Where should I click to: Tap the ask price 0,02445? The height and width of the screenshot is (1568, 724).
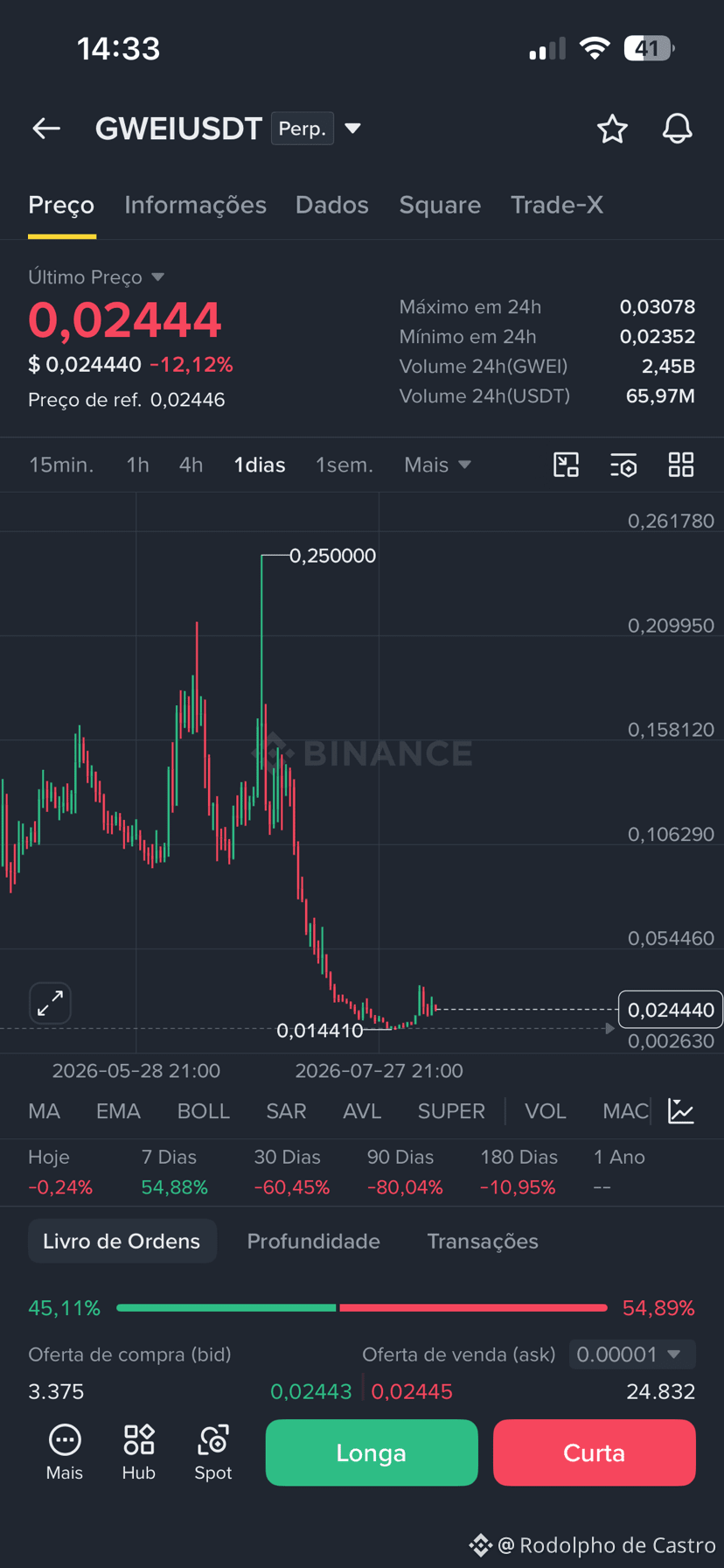[x=412, y=1391]
